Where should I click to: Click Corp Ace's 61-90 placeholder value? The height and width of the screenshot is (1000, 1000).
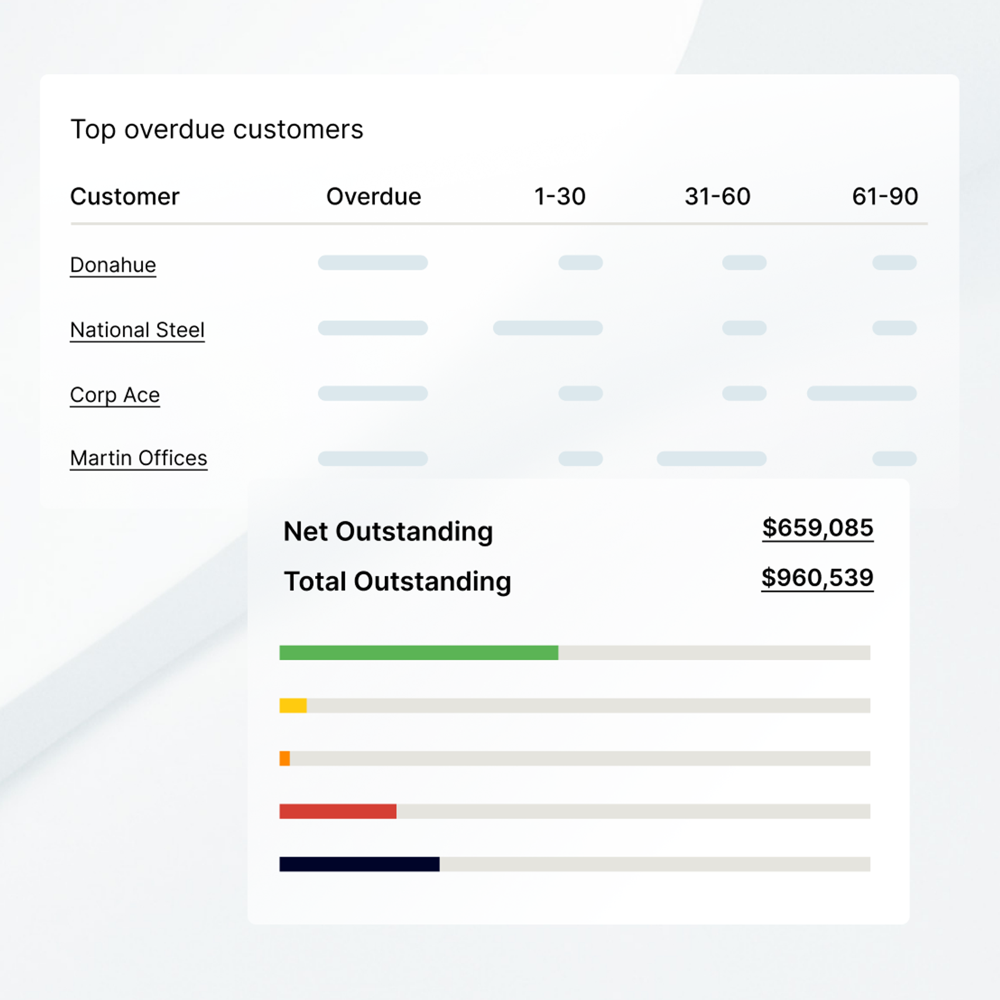click(x=862, y=393)
